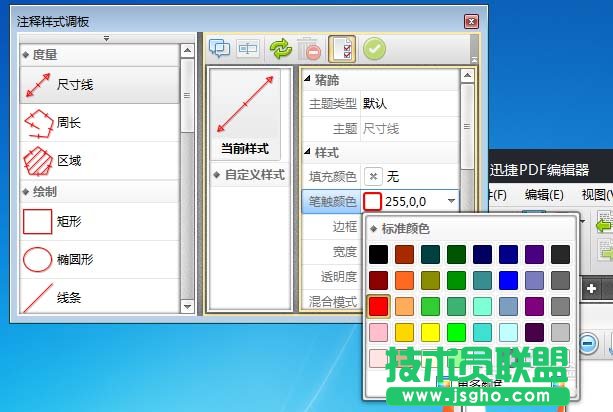Close the 注释样式调板 dialog

[x=471, y=21]
